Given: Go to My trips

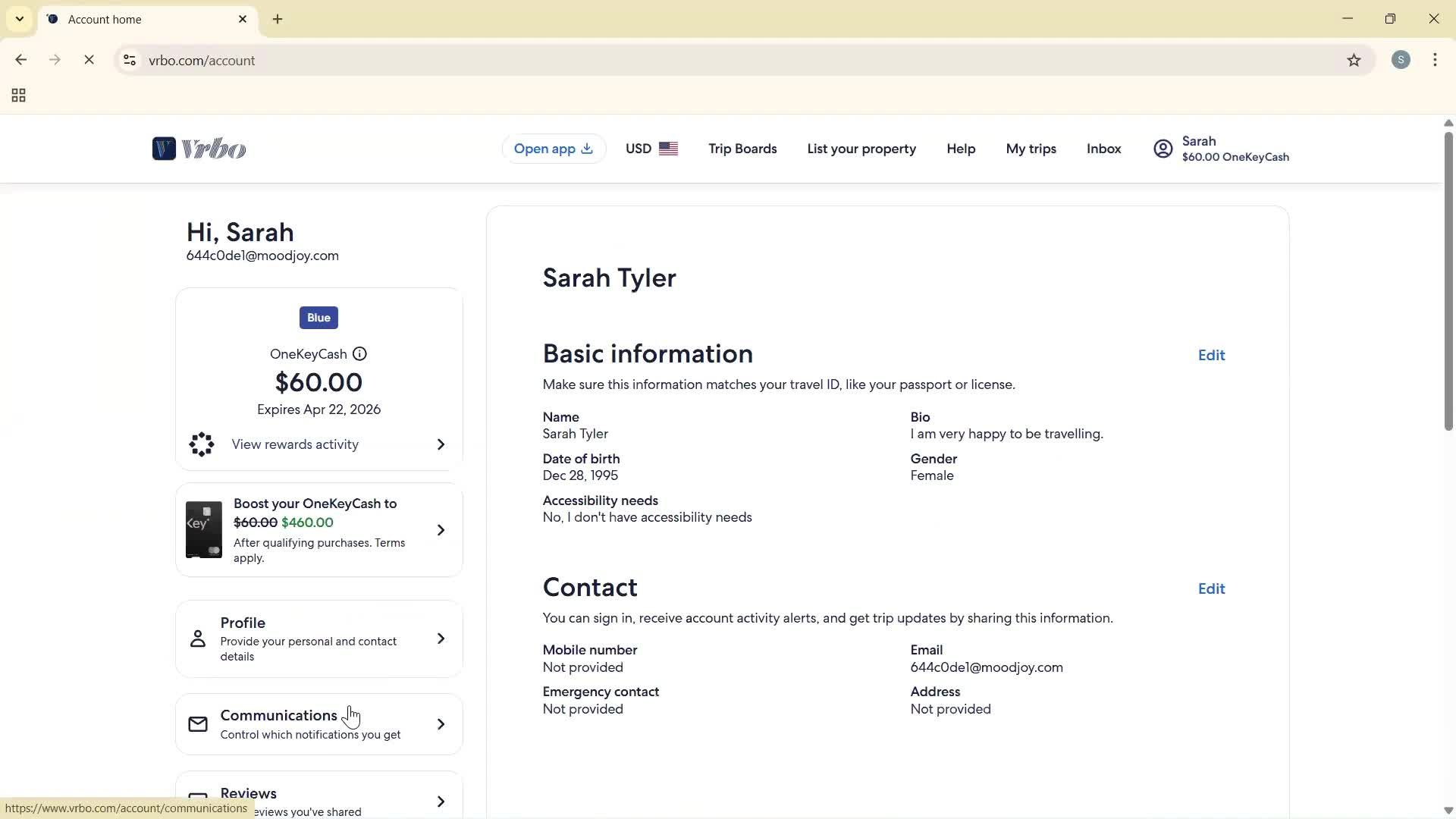Looking at the screenshot, I should point(1031,149).
